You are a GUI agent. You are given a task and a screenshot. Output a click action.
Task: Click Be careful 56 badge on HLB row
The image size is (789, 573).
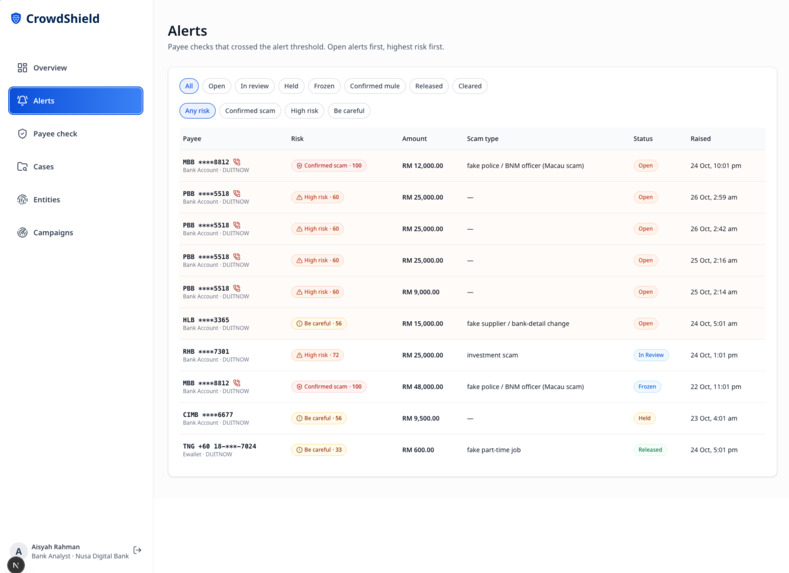(319, 323)
